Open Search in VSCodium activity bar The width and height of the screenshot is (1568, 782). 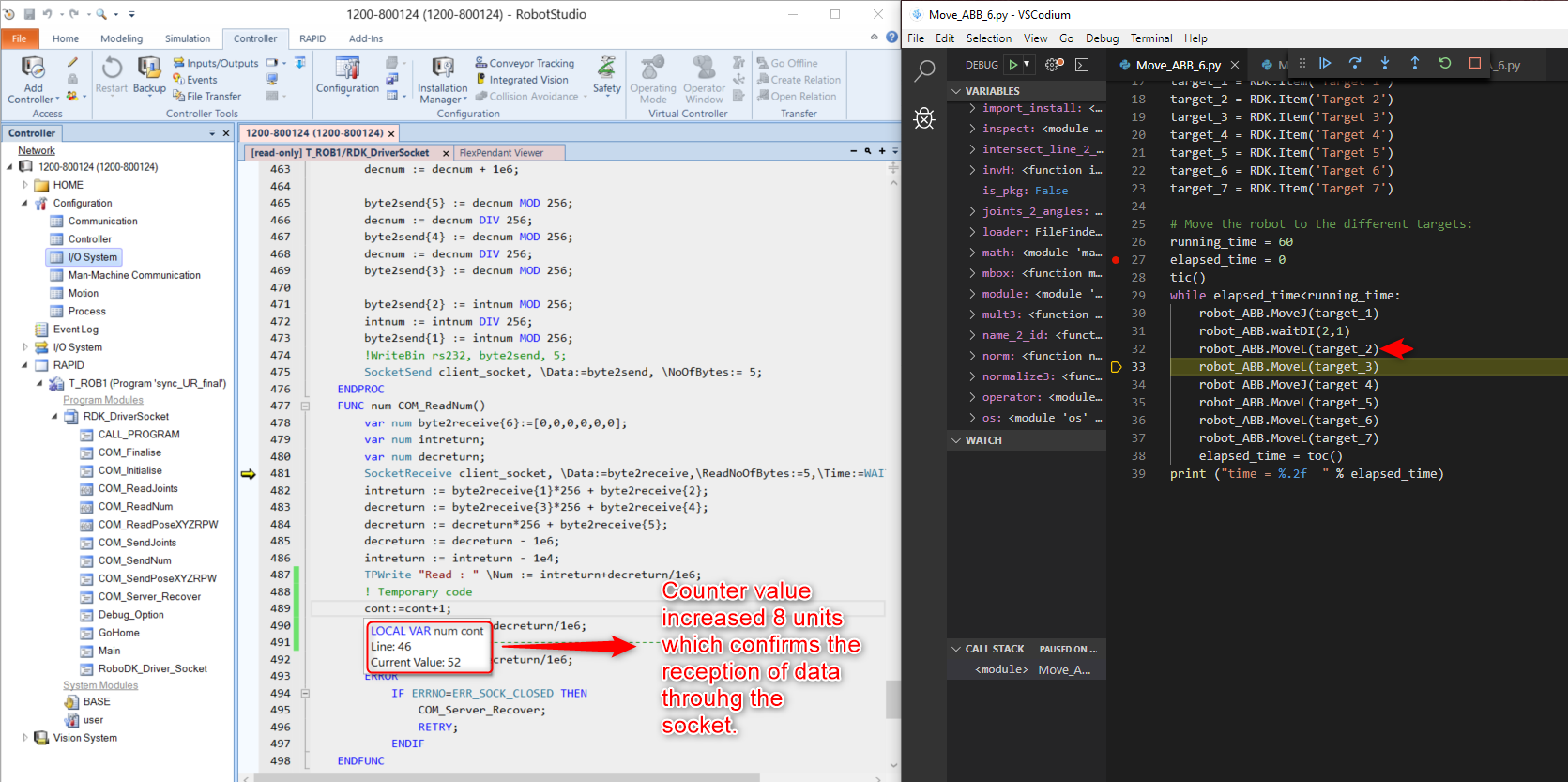coord(924,70)
